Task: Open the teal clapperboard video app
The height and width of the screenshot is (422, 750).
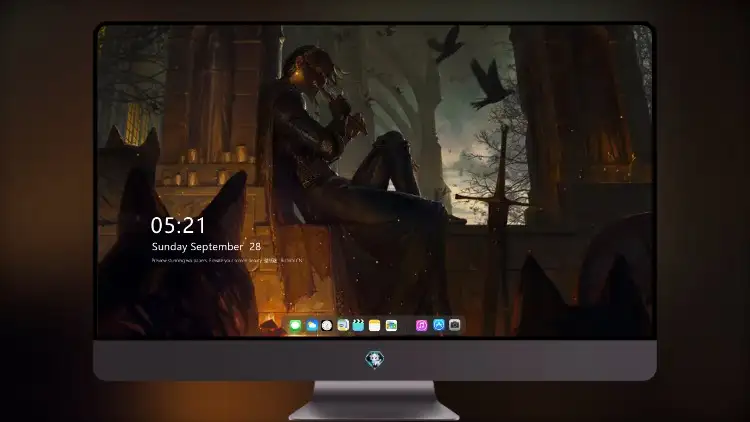Action: coord(358,325)
